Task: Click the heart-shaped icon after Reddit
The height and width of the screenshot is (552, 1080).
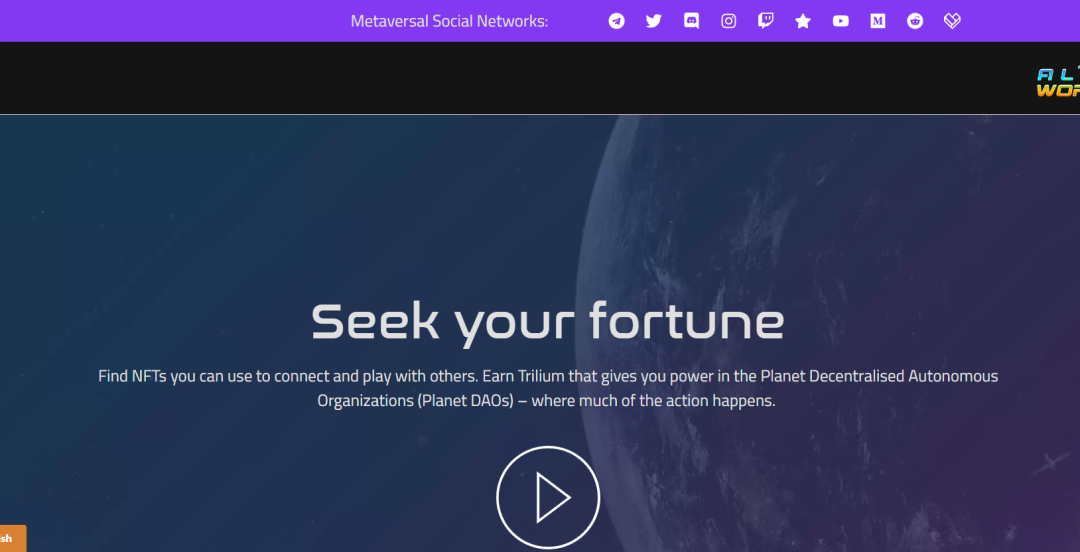Action: (952, 21)
